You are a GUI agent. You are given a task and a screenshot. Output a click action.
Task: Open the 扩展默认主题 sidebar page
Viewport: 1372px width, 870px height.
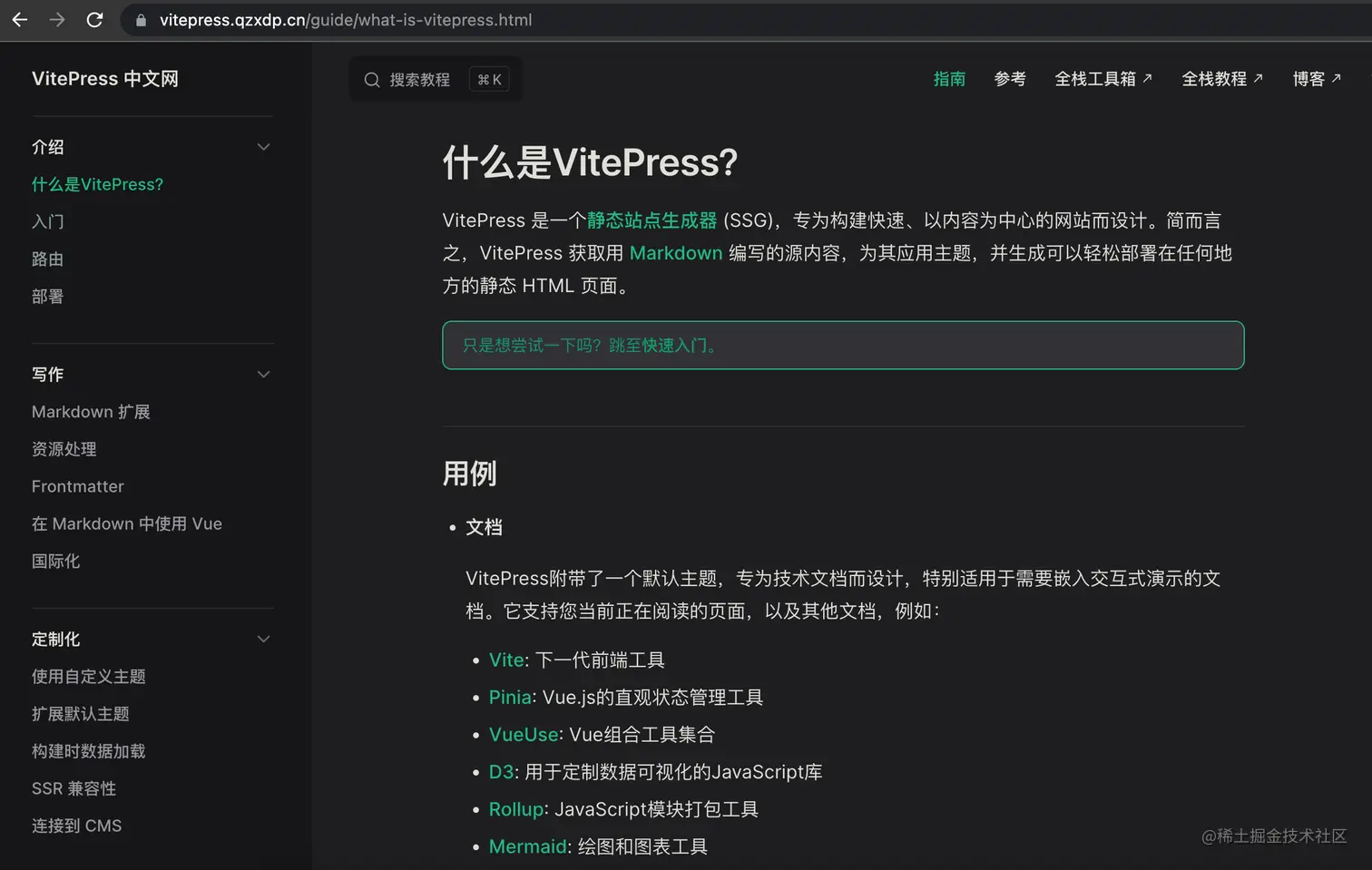point(81,714)
